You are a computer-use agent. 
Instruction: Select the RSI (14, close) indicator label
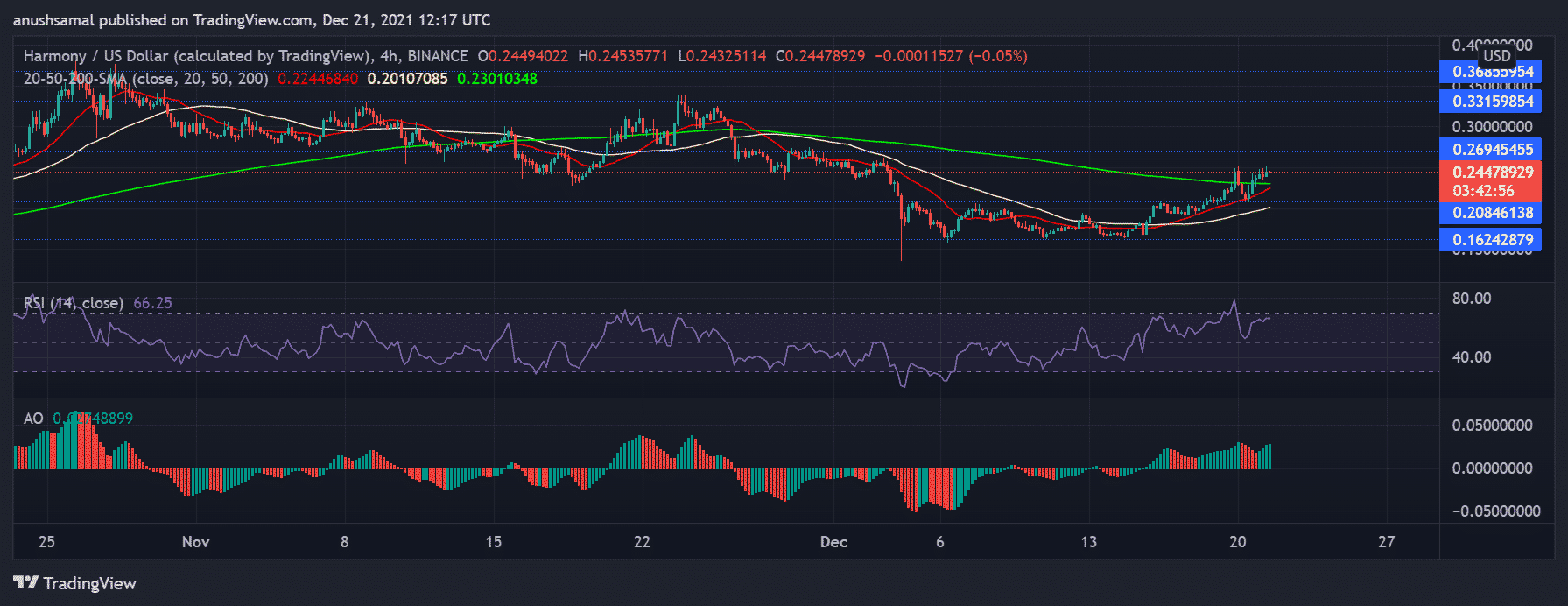[x=74, y=303]
